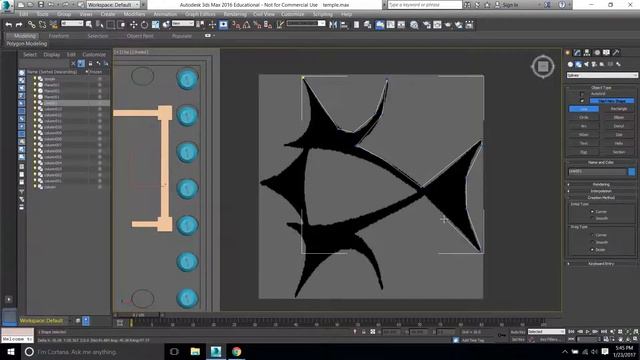
Task: Enable the AutoGrid checkbox
Action: (x=582, y=94)
